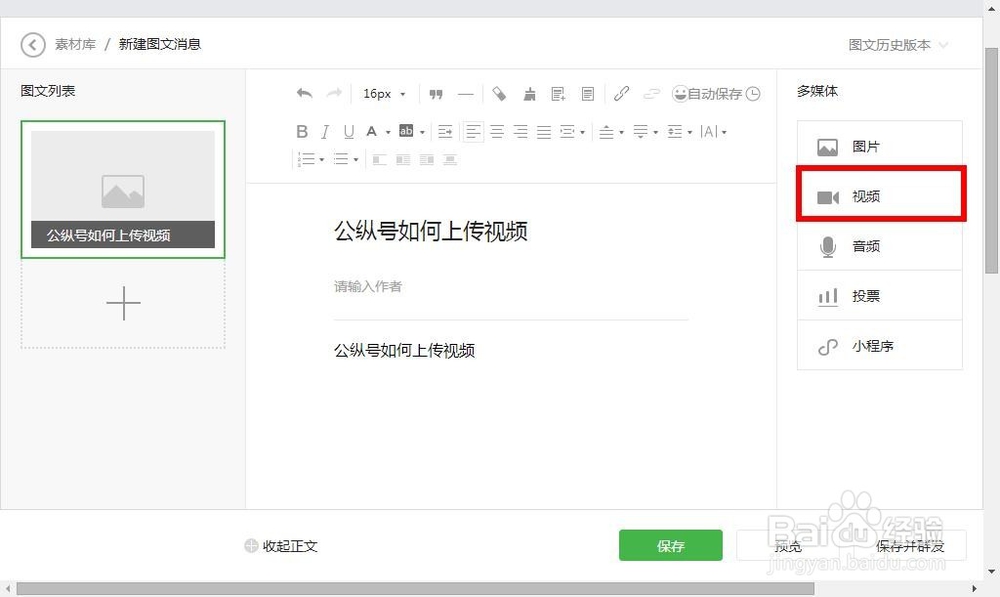Go back to 素材库 via breadcrumb
The height and width of the screenshot is (597, 1000).
75,44
